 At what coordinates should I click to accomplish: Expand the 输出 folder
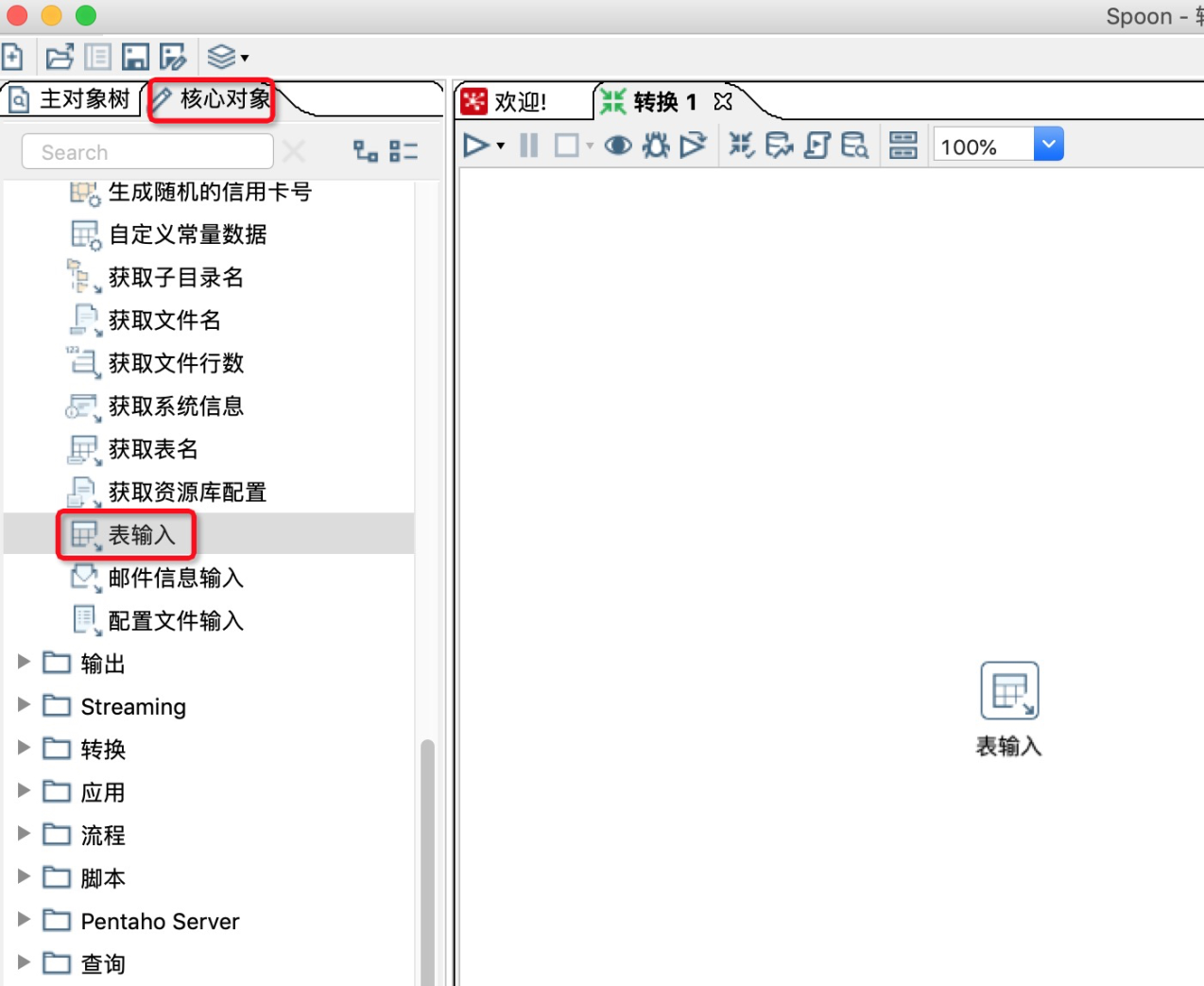25,662
